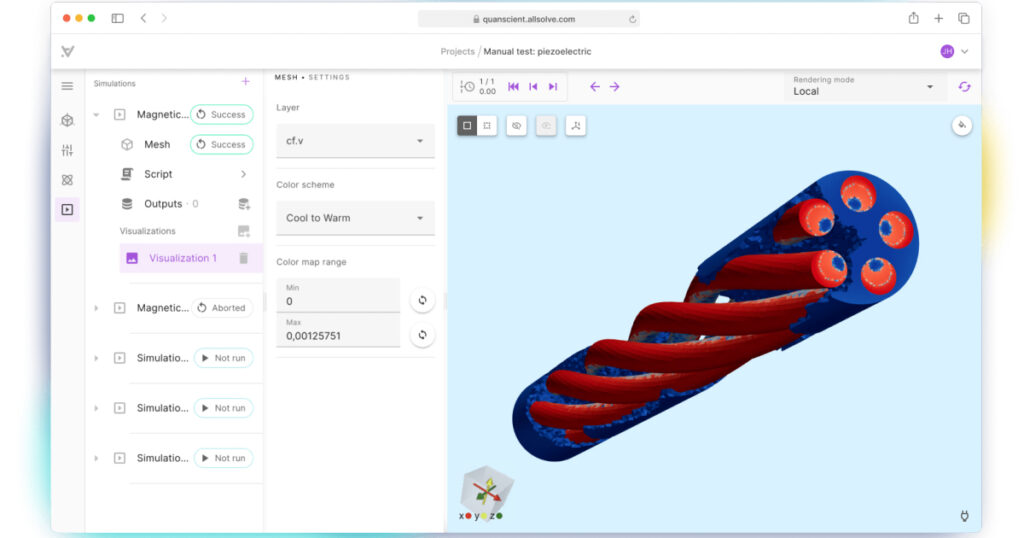
Task: Click the orientation cube gizmo
Action: click(487, 491)
